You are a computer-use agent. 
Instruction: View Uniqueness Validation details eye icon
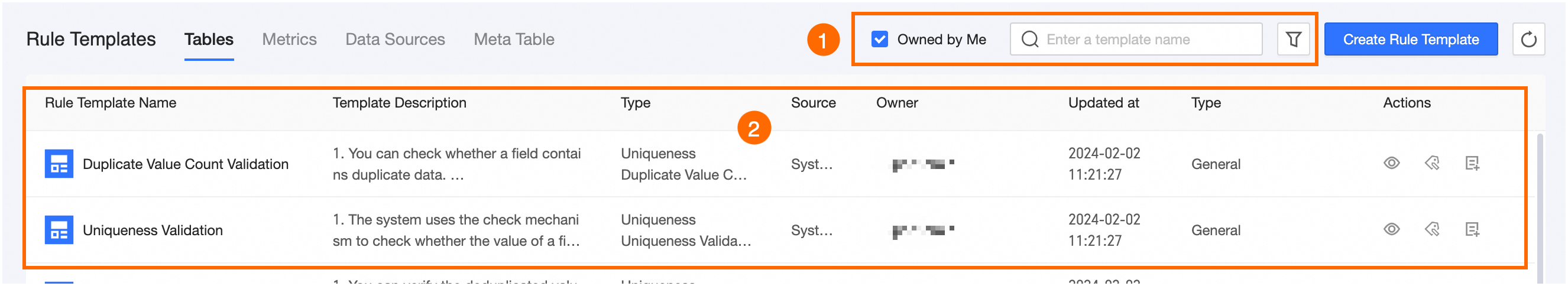(x=1391, y=230)
